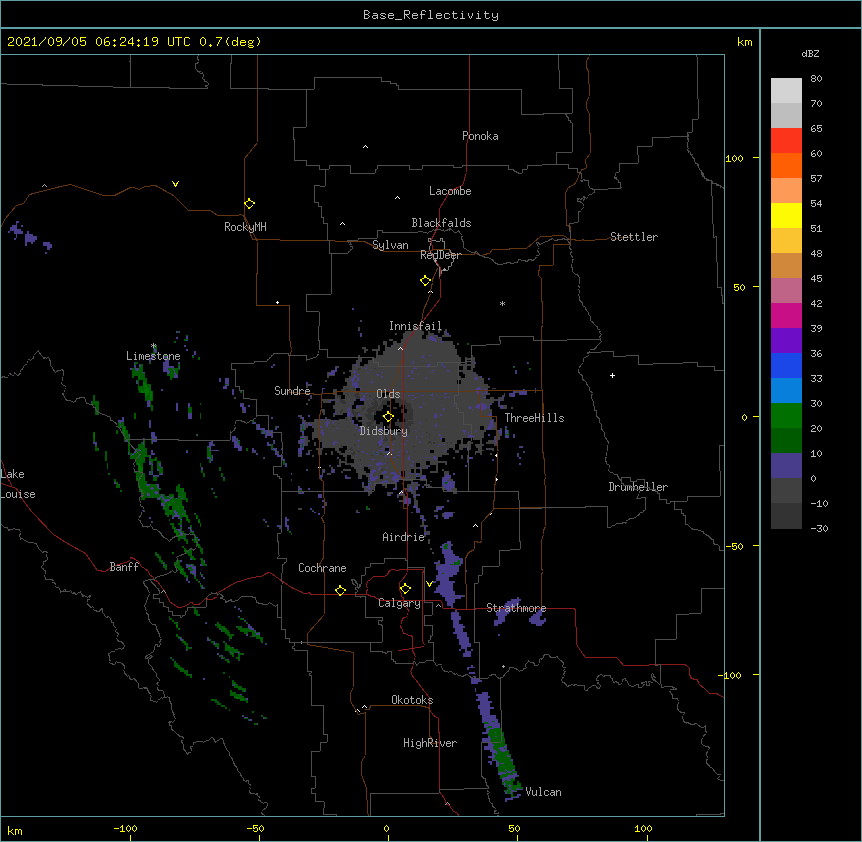Click the yellow diamond marker beside RockyMH
862x842 pixels.
tap(250, 204)
